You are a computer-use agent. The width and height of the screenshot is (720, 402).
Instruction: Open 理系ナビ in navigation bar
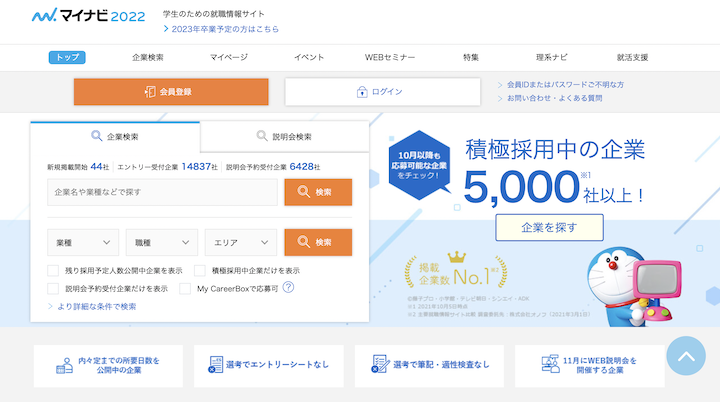pos(551,57)
